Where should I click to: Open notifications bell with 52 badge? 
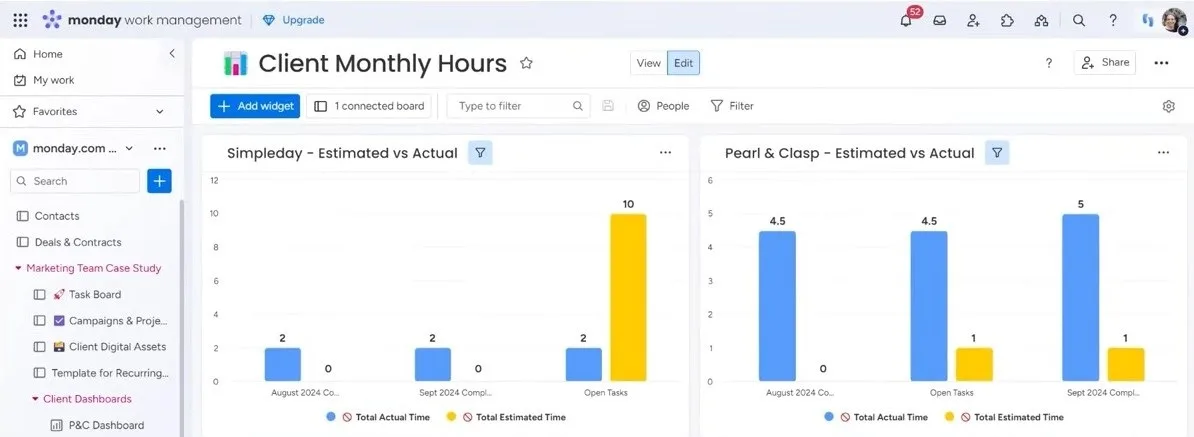coord(907,20)
